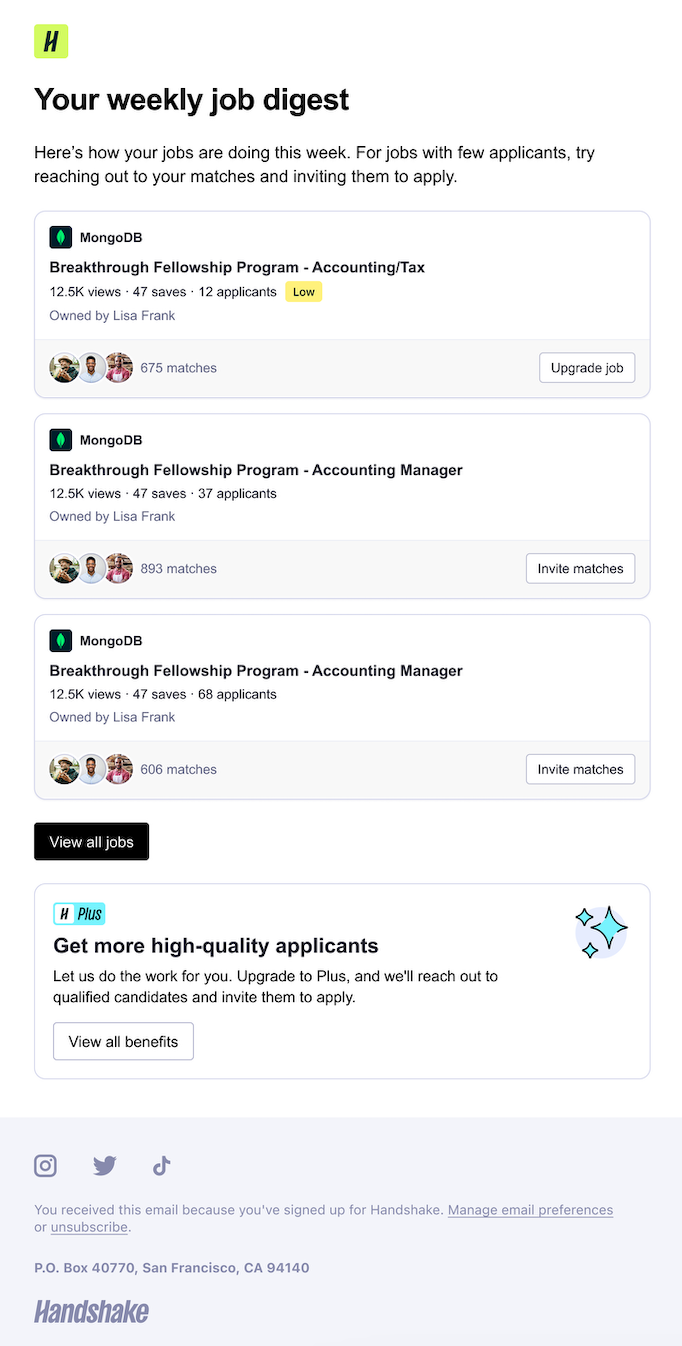The width and height of the screenshot is (682, 1346).
Task: Open Handshake's Instagram from the footer icon
Action: coord(45,1166)
